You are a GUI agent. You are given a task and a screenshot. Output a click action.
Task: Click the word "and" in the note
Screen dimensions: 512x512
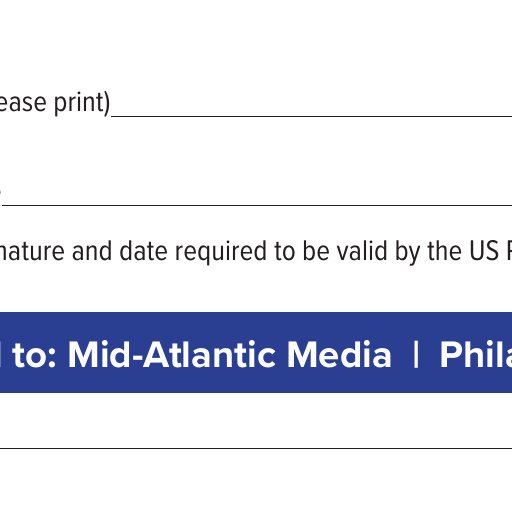[92, 251]
